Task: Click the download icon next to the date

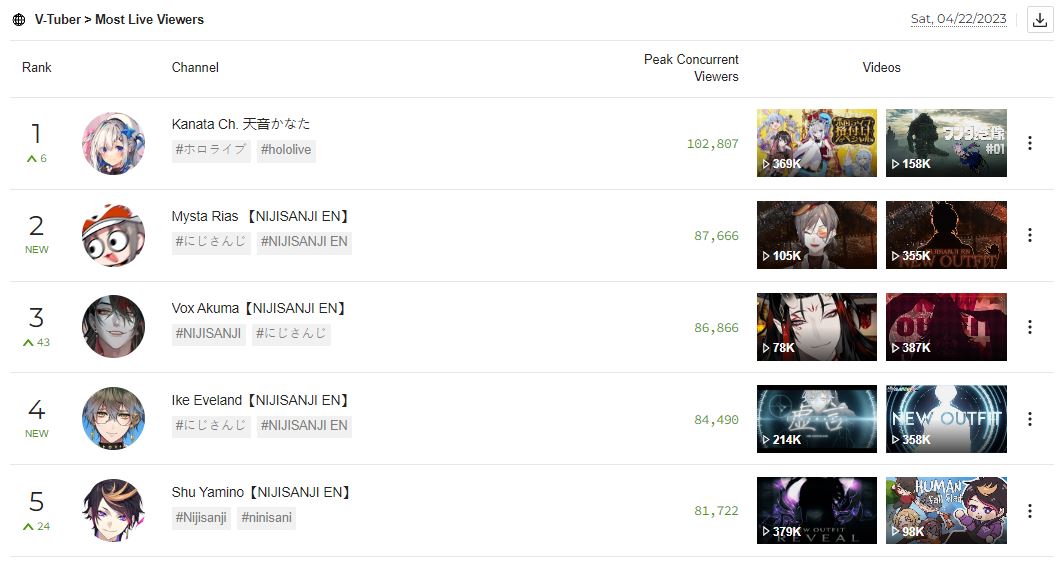Action: click(x=1039, y=20)
